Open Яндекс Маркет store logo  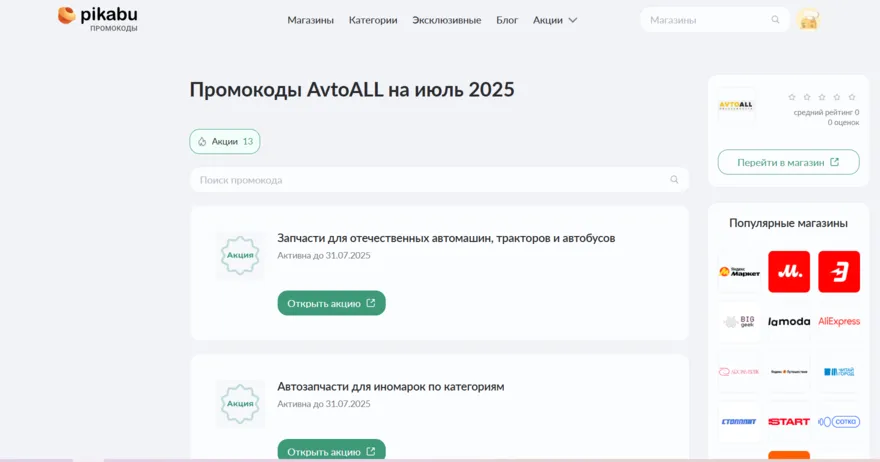739,272
